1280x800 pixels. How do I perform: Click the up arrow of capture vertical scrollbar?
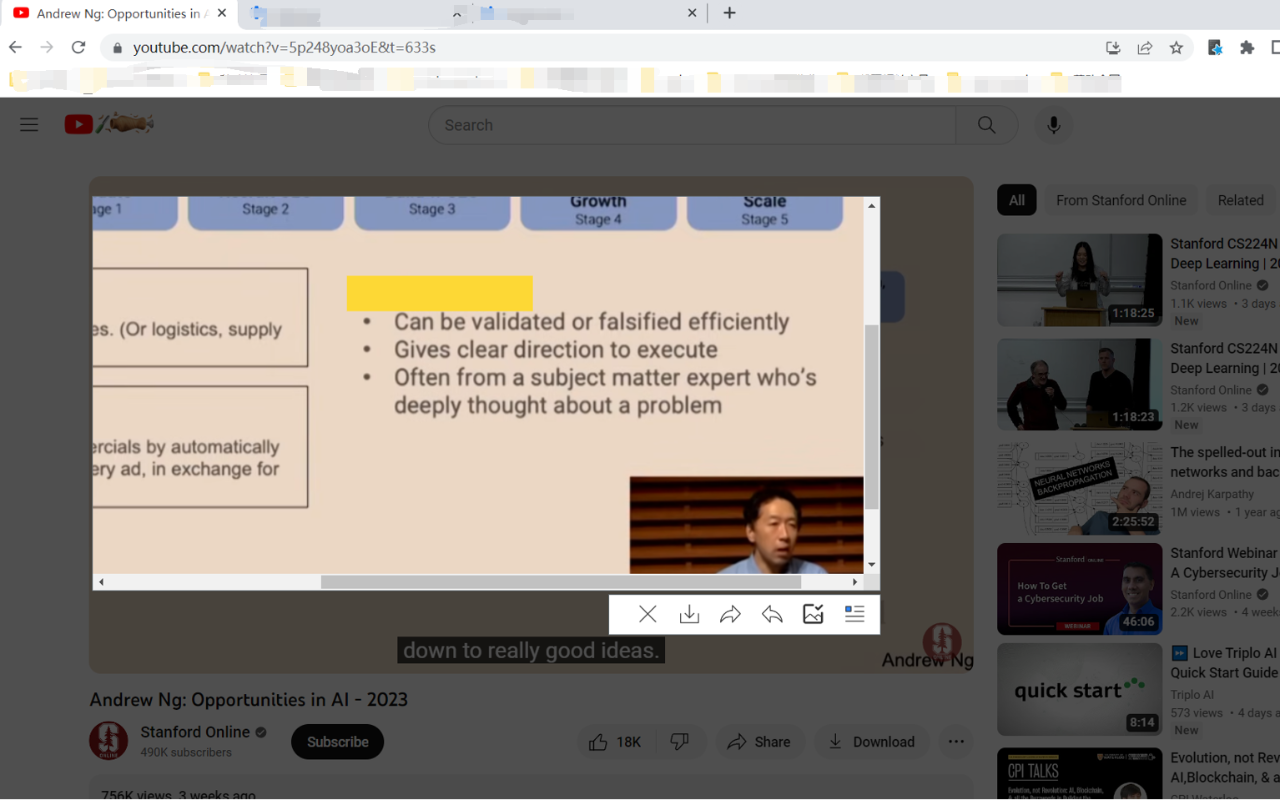[872, 206]
